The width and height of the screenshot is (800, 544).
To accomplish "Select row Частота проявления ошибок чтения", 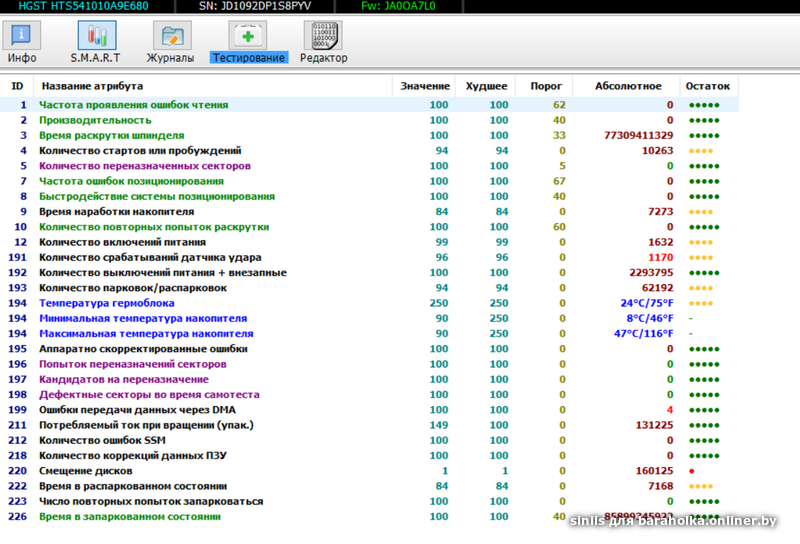I will [x=369, y=105].
